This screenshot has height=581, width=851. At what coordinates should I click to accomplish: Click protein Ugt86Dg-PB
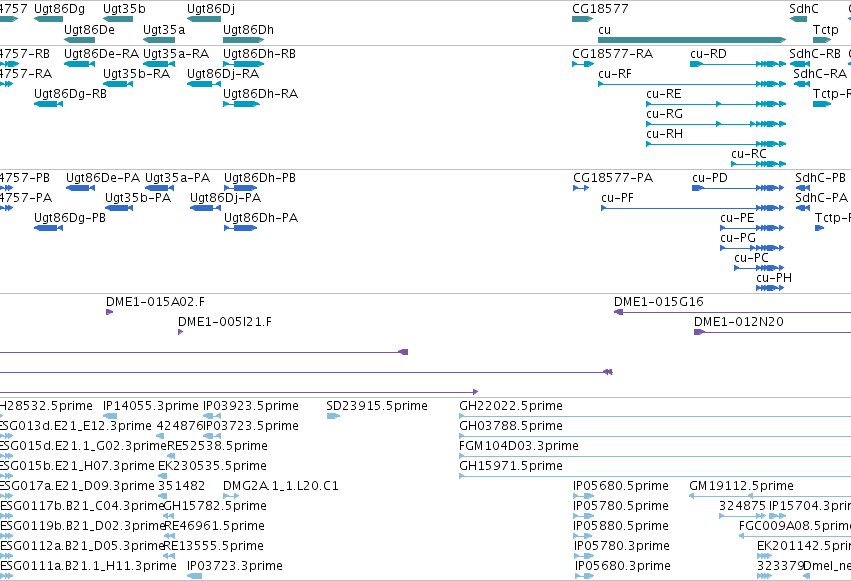(x=48, y=228)
